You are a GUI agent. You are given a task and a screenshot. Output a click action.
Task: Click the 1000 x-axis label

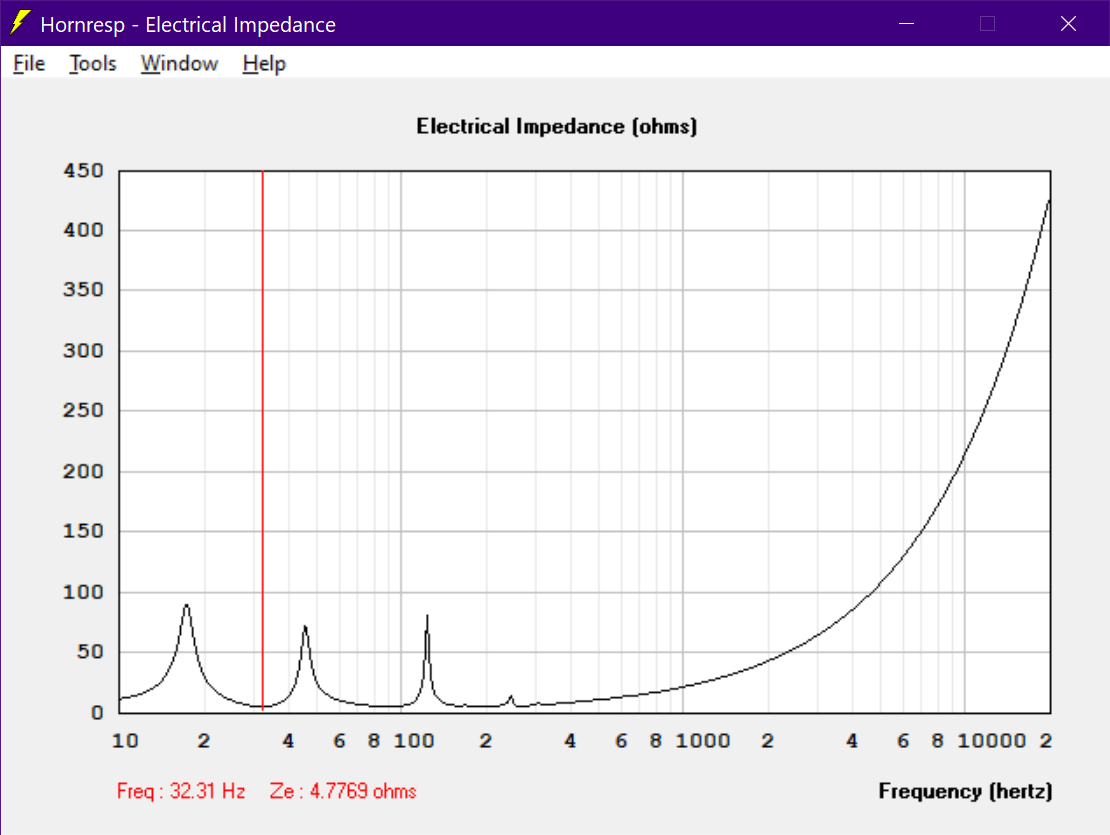point(702,741)
